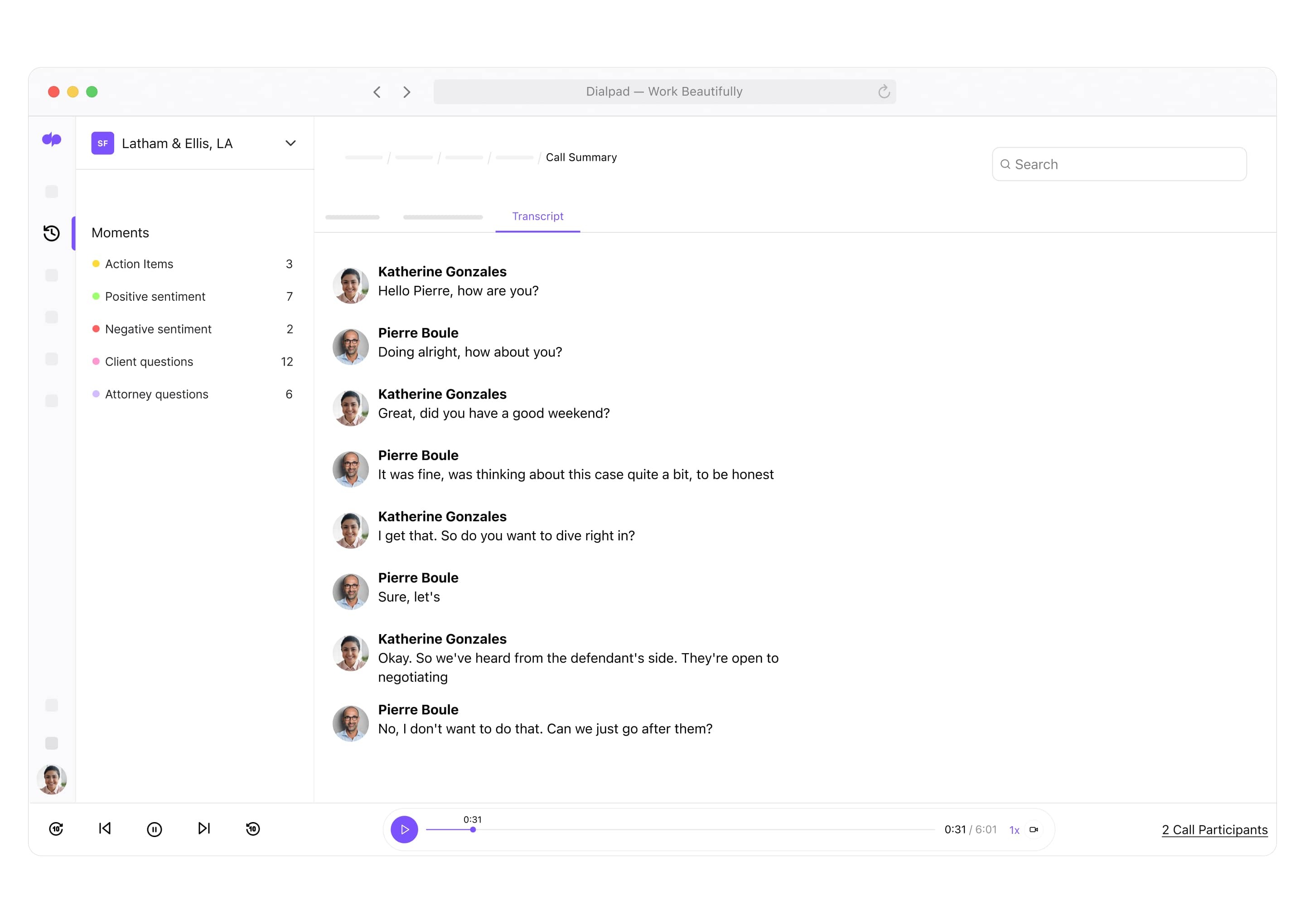The width and height of the screenshot is (1305, 924).
Task: Open the 2 Call Participants link
Action: [x=1214, y=829]
